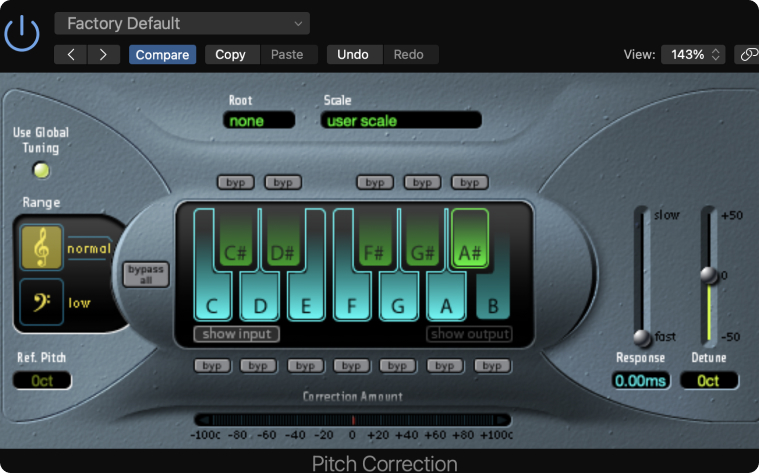Toggle the Use Global Tuning LED
759x473 pixels.
pos(41,170)
